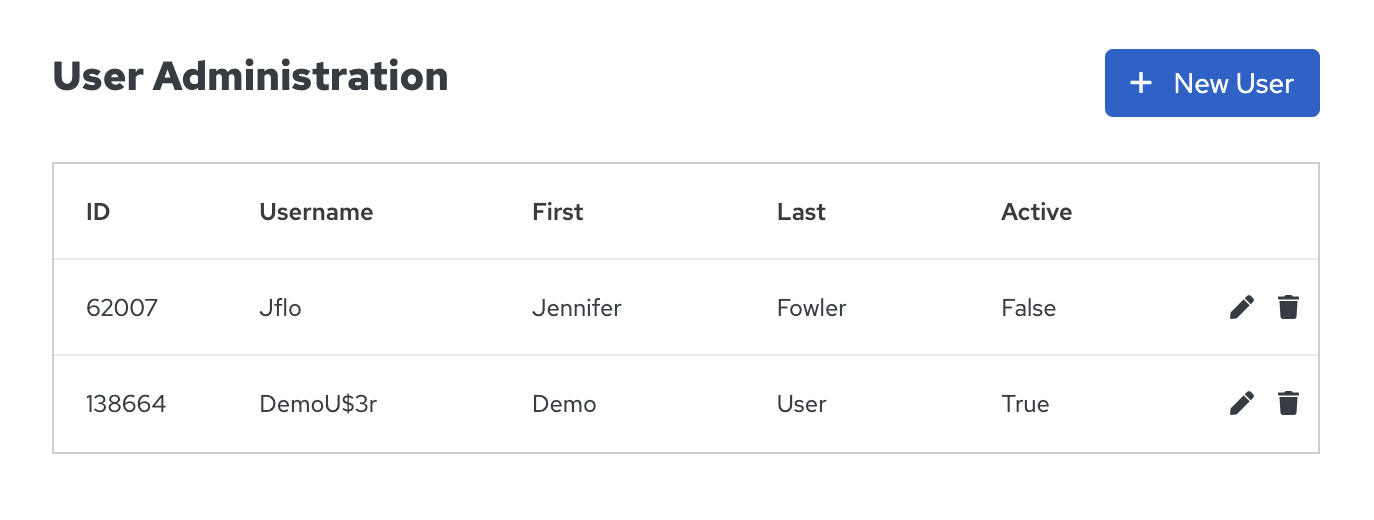Image resolution: width=1374 pixels, height=520 pixels.
Task: Select the Username column header
Action: (x=316, y=212)
